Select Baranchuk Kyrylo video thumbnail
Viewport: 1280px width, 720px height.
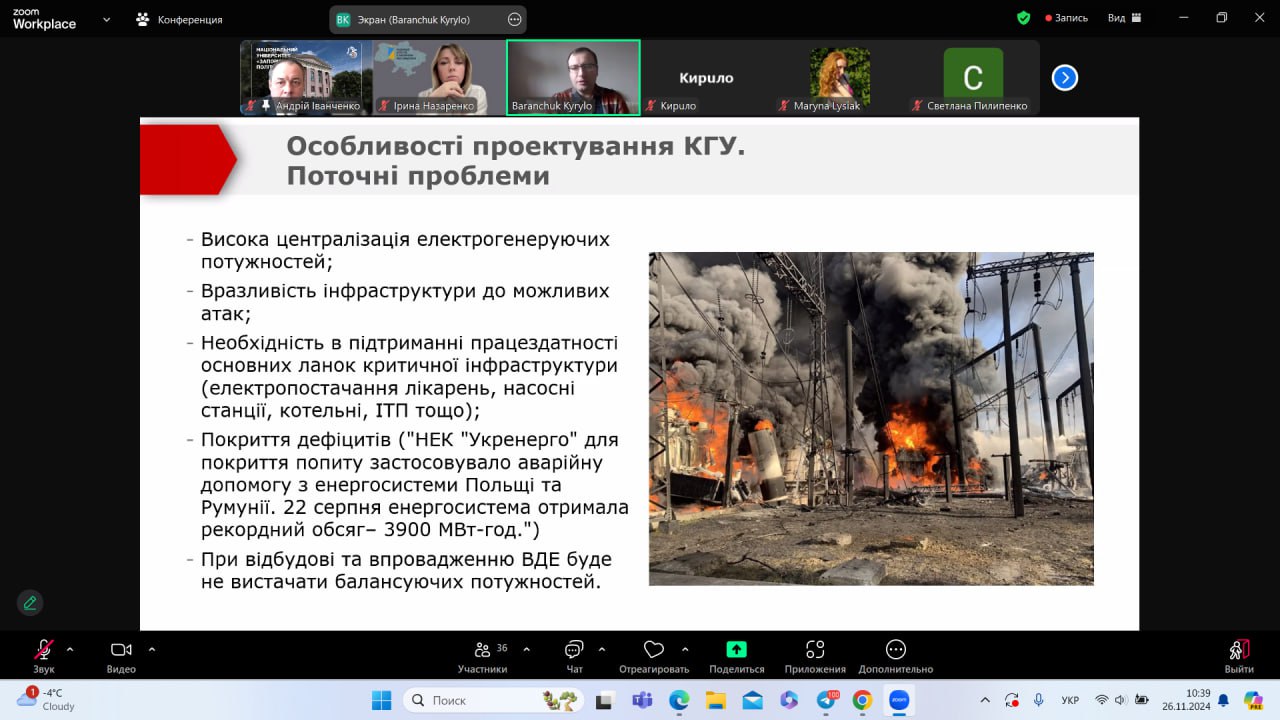coord(573,77)
